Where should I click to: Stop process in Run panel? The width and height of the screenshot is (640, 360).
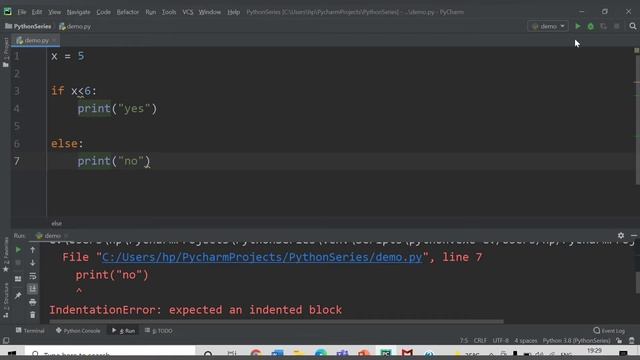18,263
